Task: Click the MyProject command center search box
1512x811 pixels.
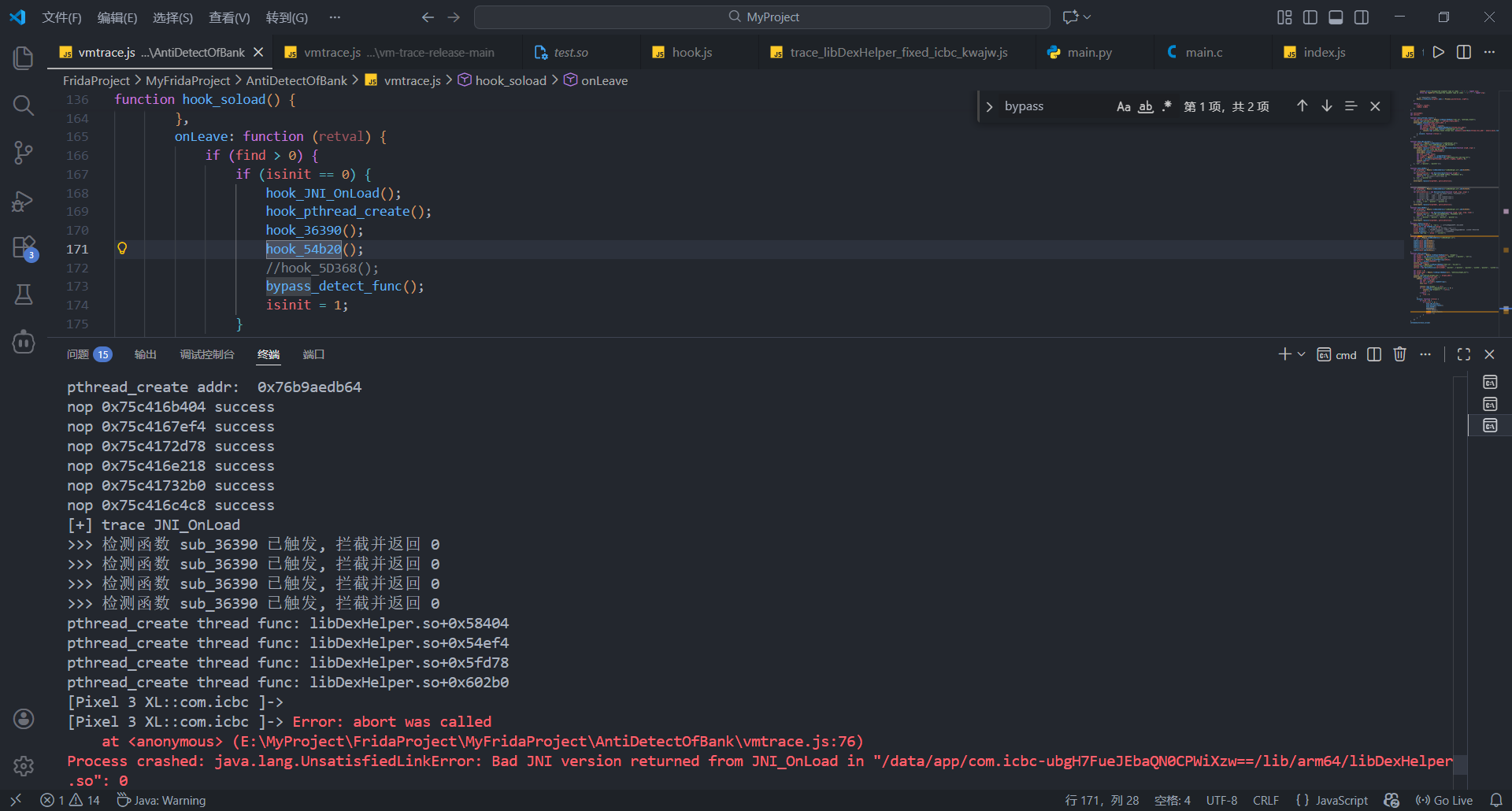Action: tap(762, 17)
